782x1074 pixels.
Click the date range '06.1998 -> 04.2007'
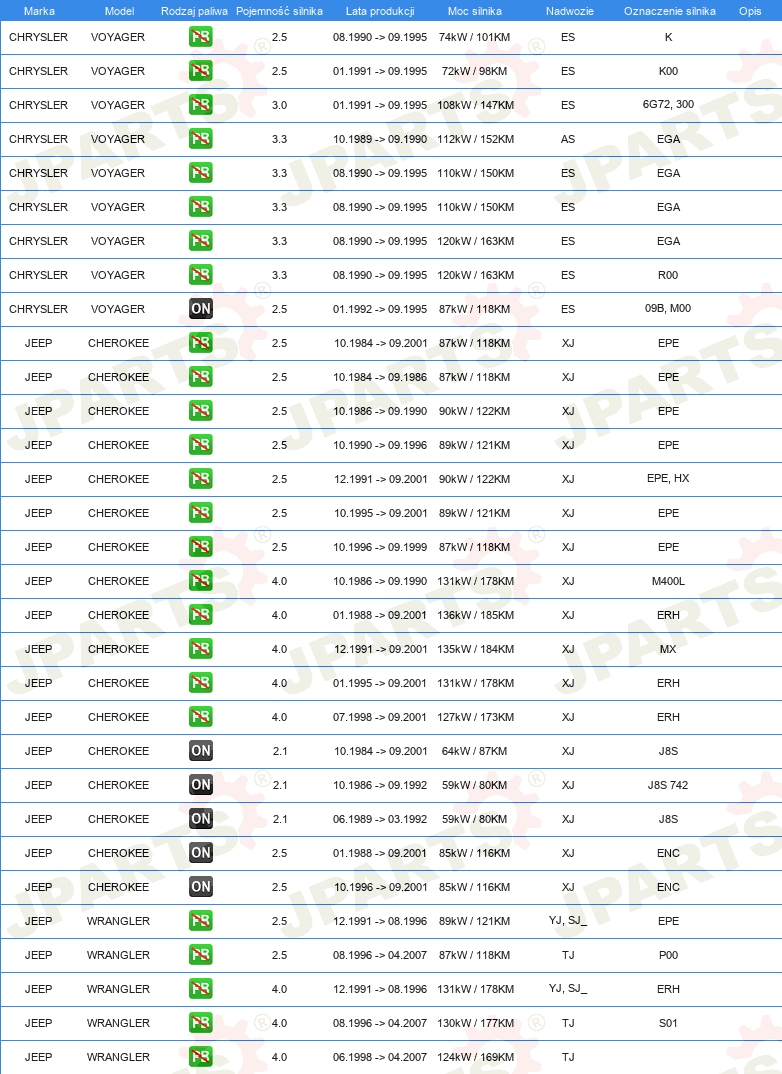(x=380, y=1057)
